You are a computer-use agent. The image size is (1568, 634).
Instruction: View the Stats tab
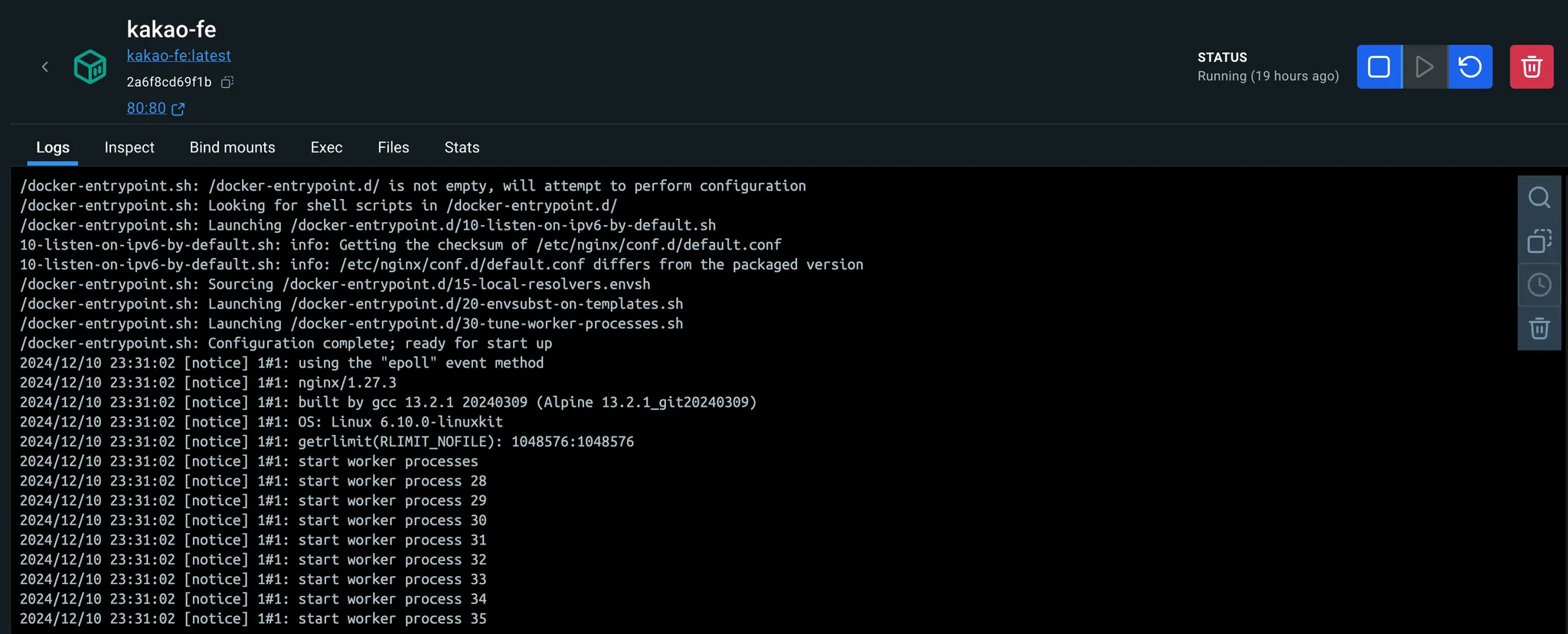point(462,147)
